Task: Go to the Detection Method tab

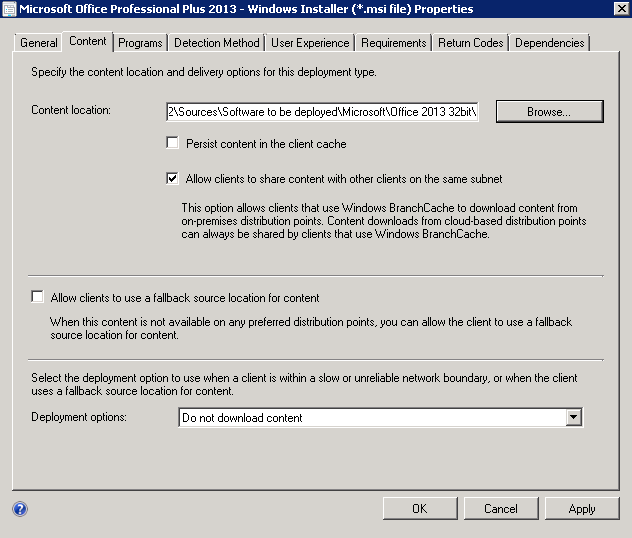Action: tap(216, 43)
